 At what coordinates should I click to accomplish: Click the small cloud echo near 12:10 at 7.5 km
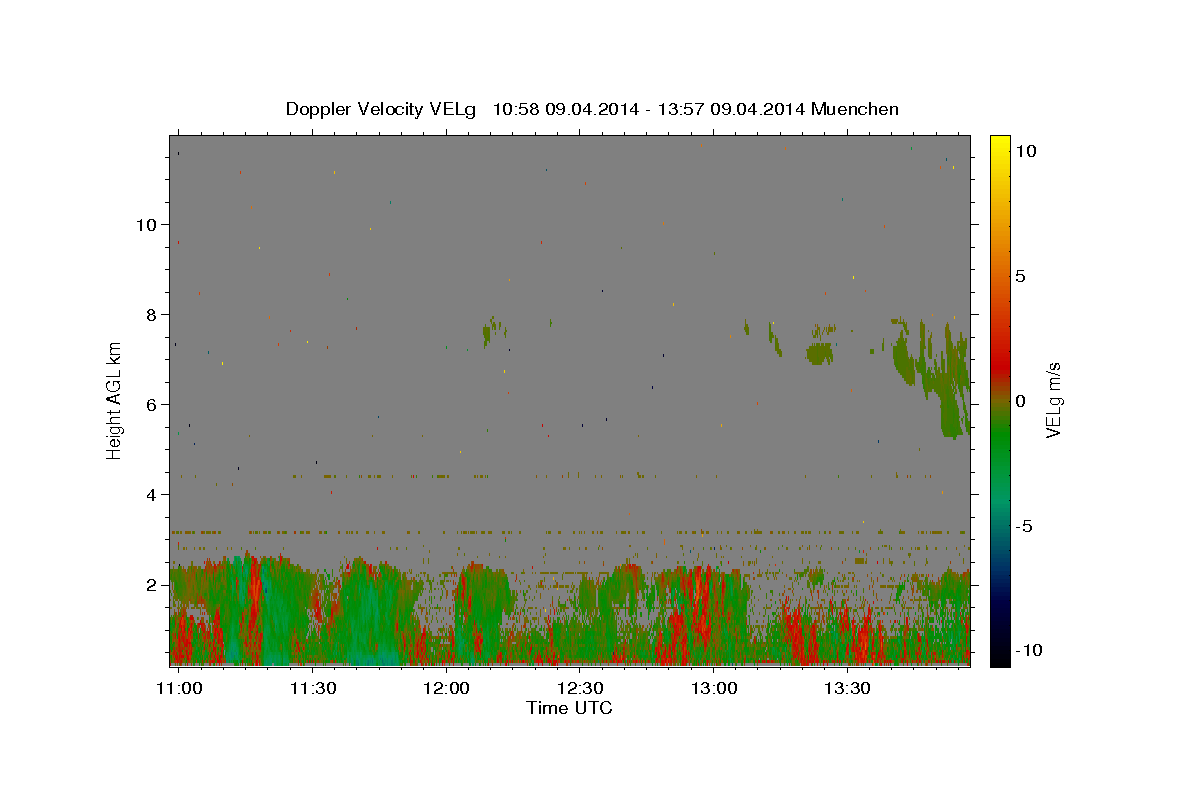pyautogui.click(x=493, y=330)
